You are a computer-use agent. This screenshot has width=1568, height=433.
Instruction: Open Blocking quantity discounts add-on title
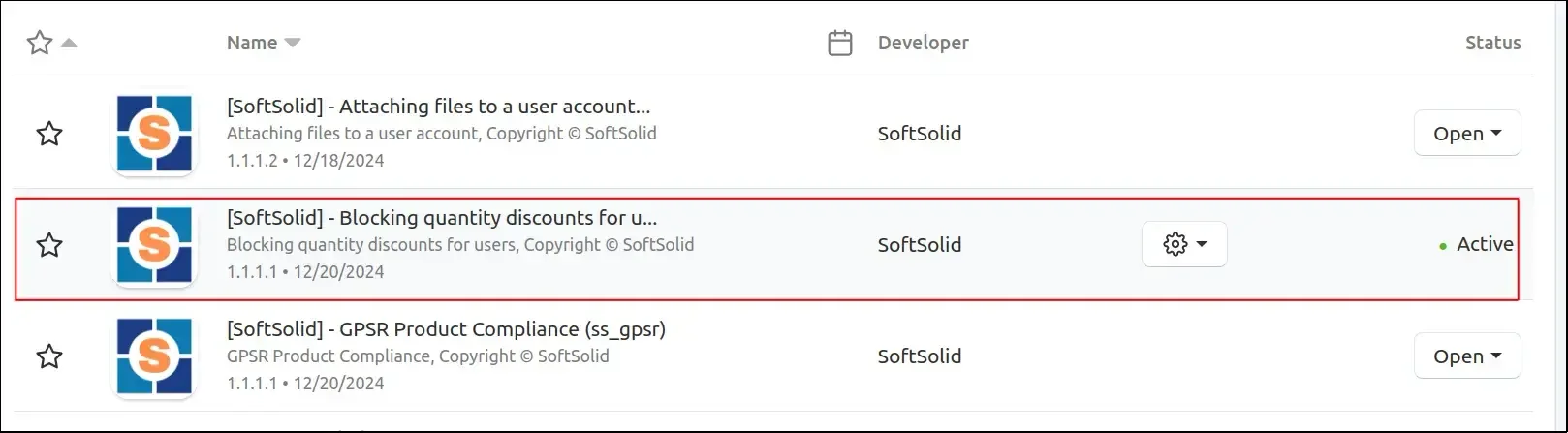[x=441, y=217]
